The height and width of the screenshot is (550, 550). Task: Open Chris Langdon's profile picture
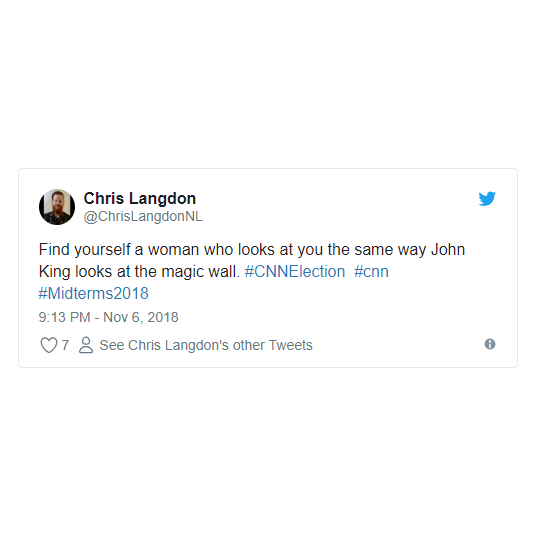(57, 207)
